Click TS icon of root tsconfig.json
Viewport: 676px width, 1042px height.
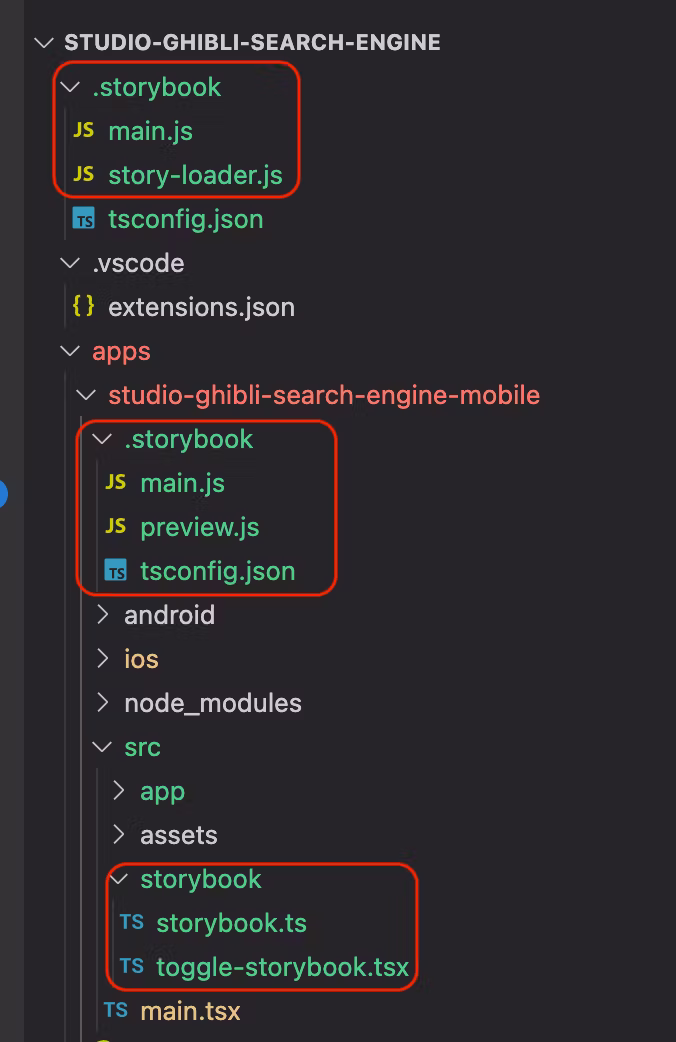tap(84, 220)
